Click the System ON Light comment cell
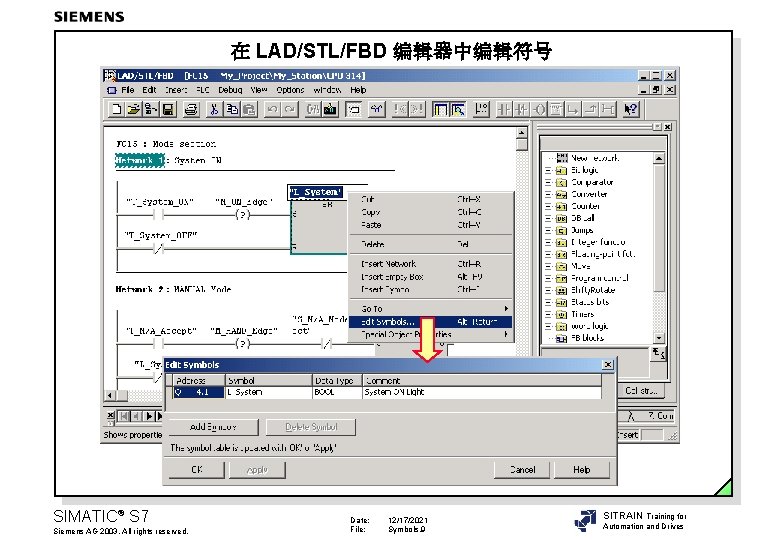 482,392
